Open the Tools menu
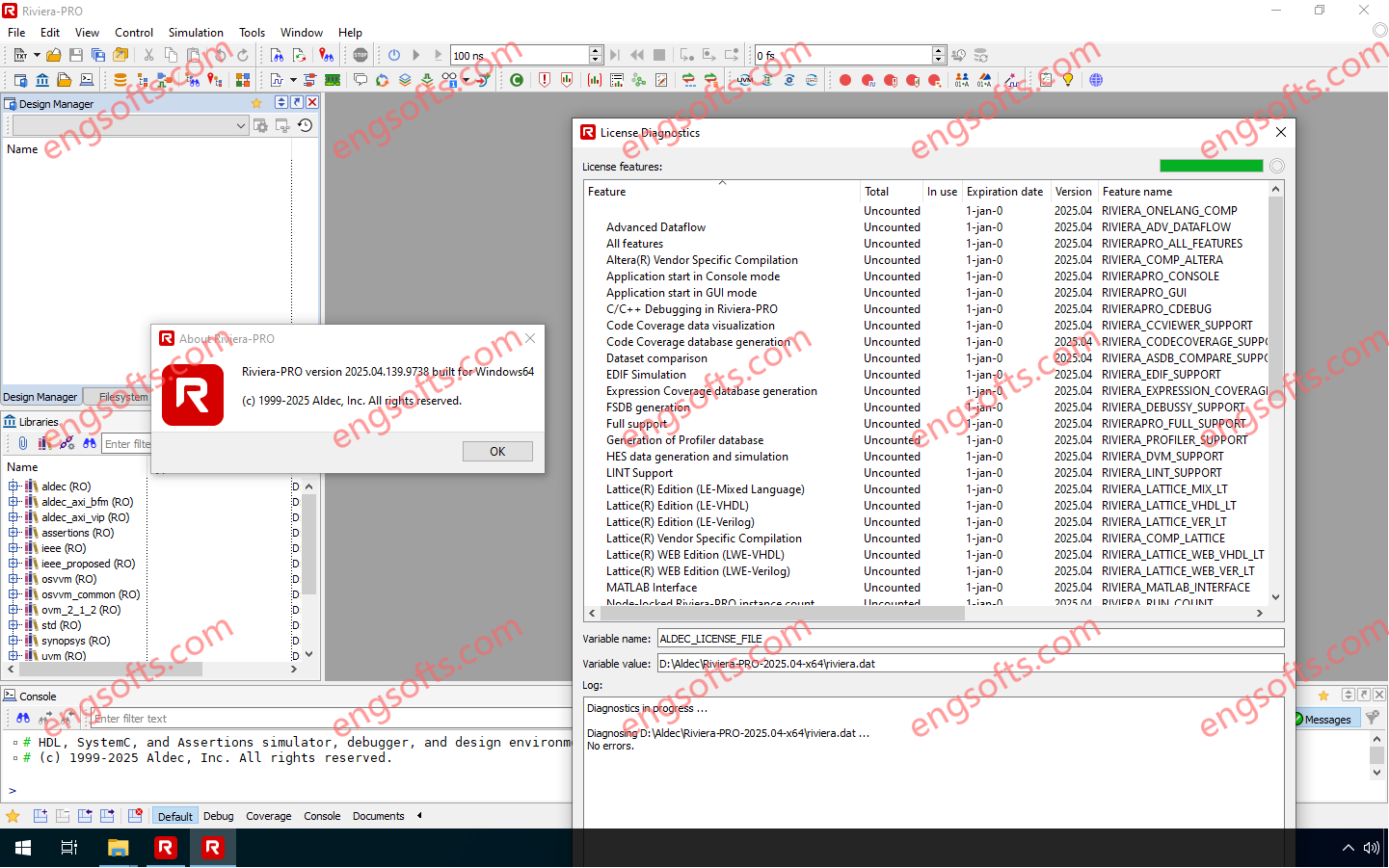Viewport: 1389px width, 868px height. 252,32
